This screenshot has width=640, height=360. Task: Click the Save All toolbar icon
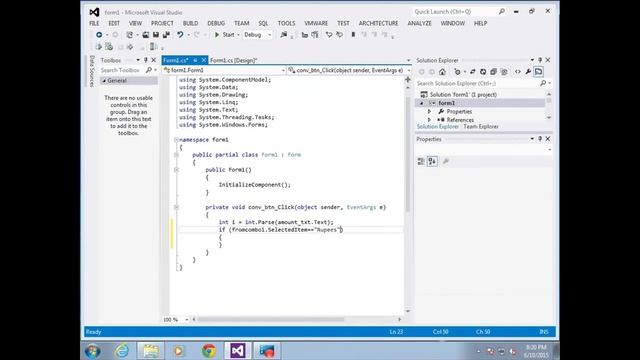pyautogui.click(x=166, y=35)
